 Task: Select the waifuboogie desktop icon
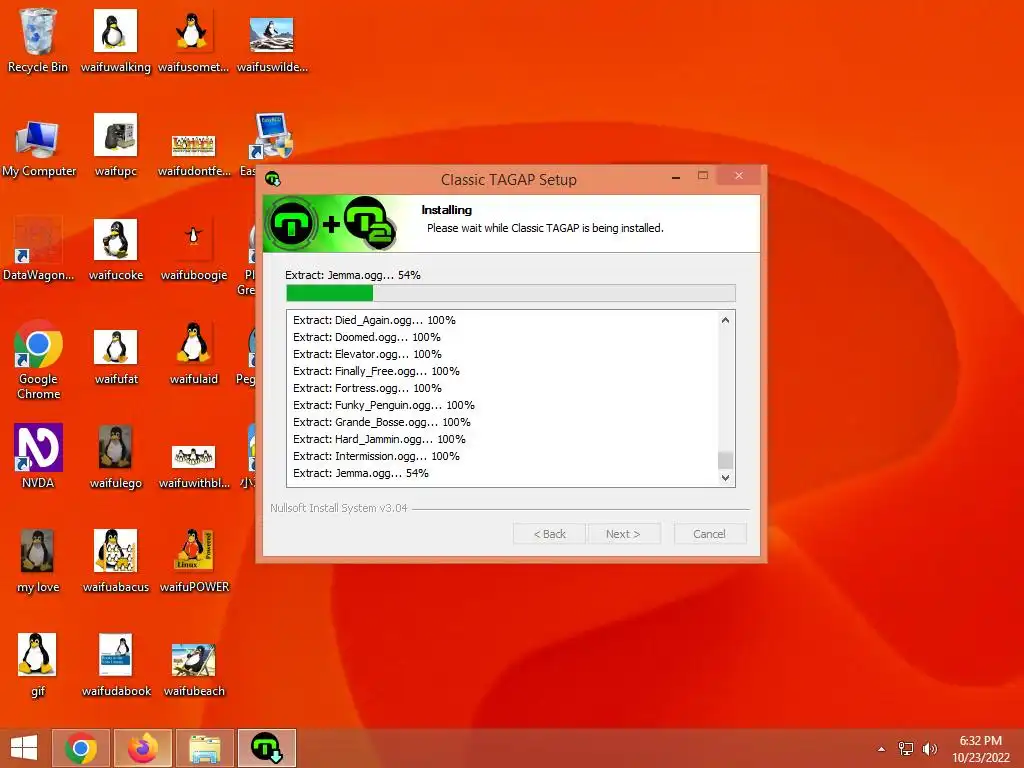[193, 249]
